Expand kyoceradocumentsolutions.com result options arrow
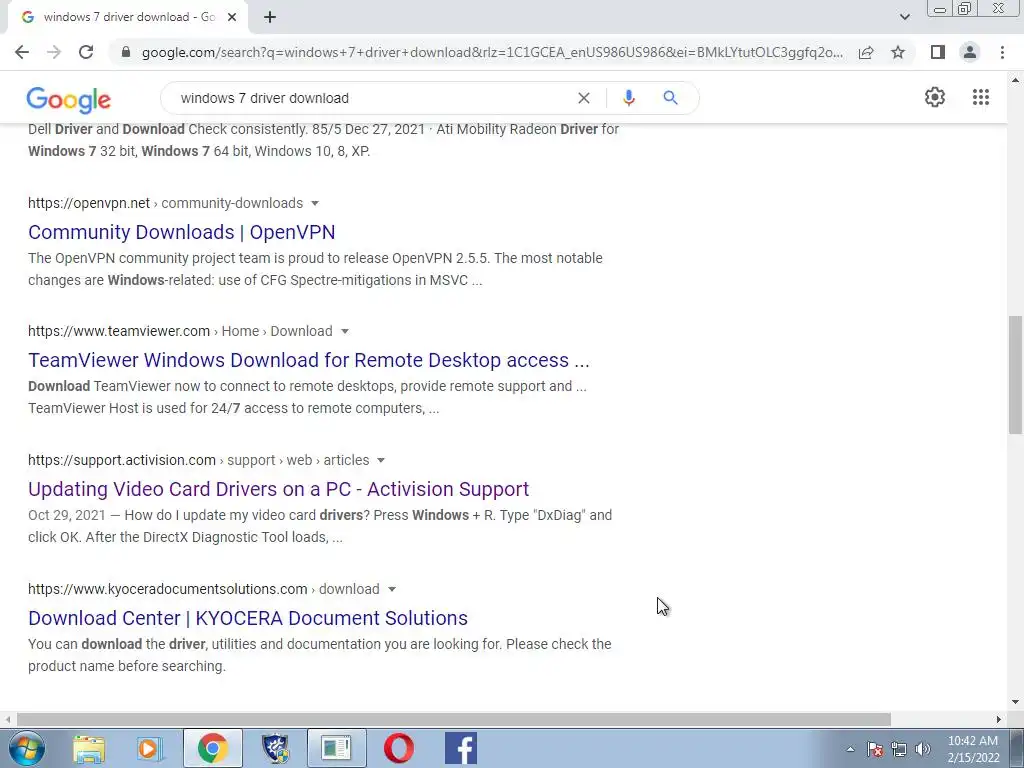1024x768 pixels. pos(392,589)
